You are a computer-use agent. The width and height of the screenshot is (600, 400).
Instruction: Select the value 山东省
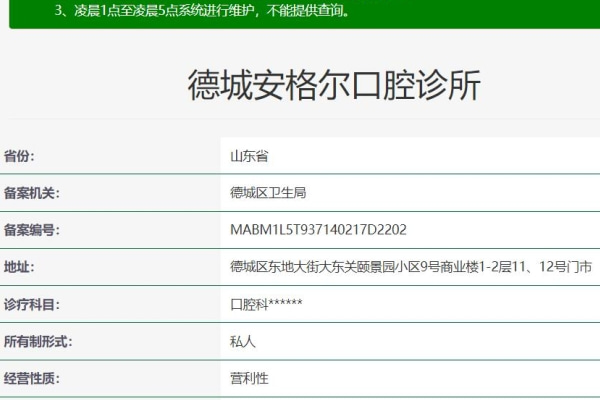[x=249, y=156]
